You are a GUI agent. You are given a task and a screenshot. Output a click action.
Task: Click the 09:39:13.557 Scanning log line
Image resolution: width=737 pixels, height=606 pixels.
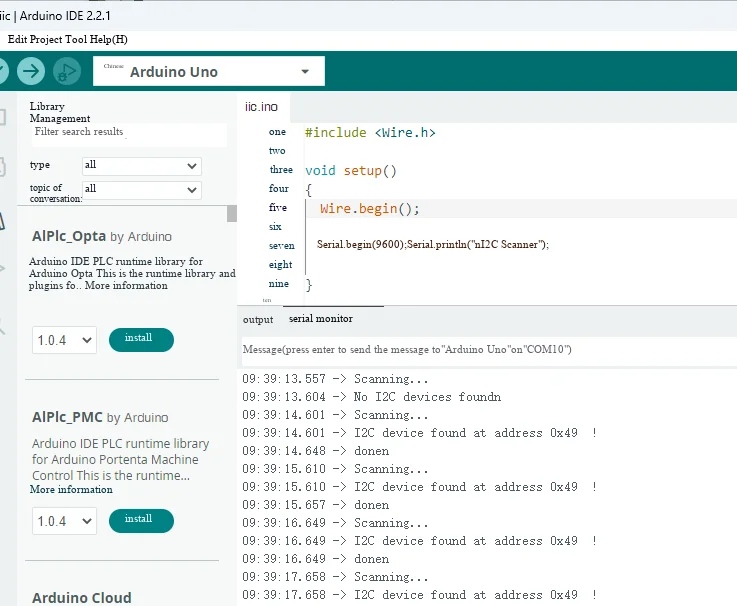(x=335, y=379)
